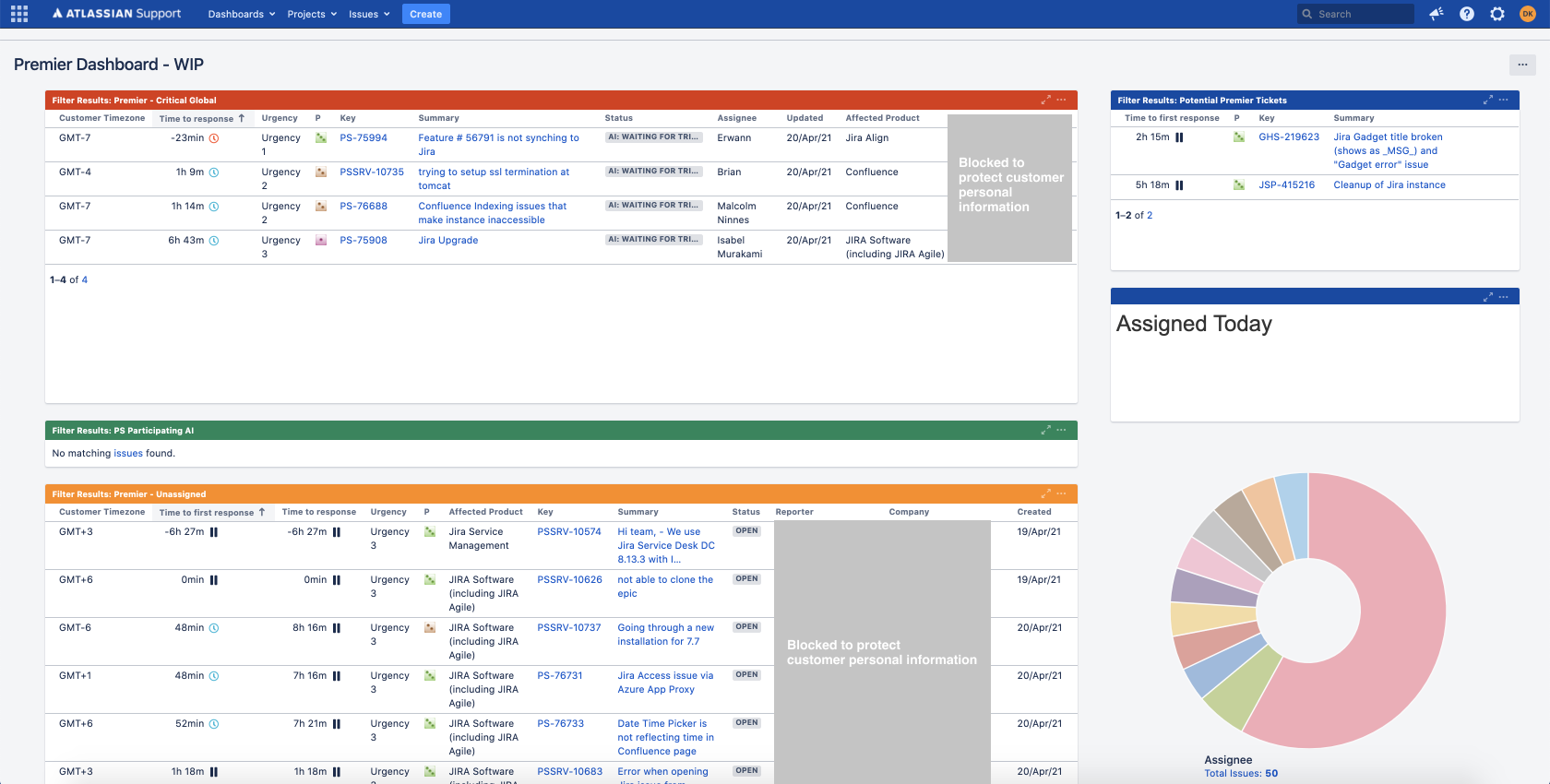Click into the Search field
Image resolution: width=1550 pixels, height=784 pixels.
click(x=1355, y=14)
